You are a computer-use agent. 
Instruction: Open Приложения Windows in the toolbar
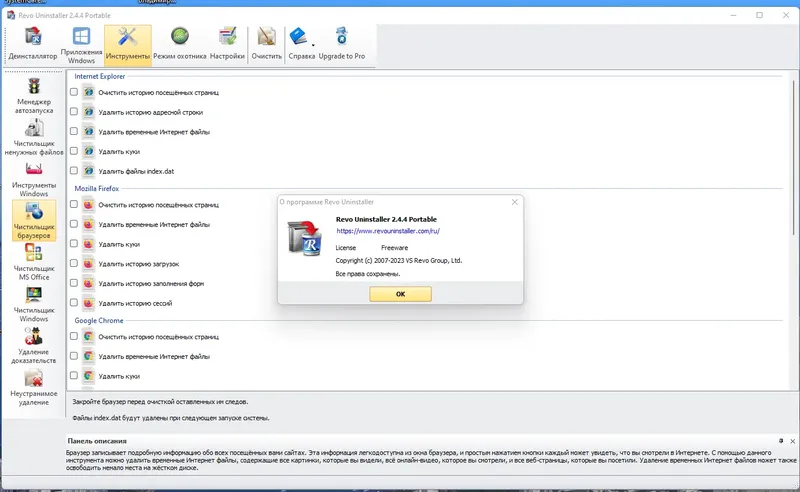point(81,45)
